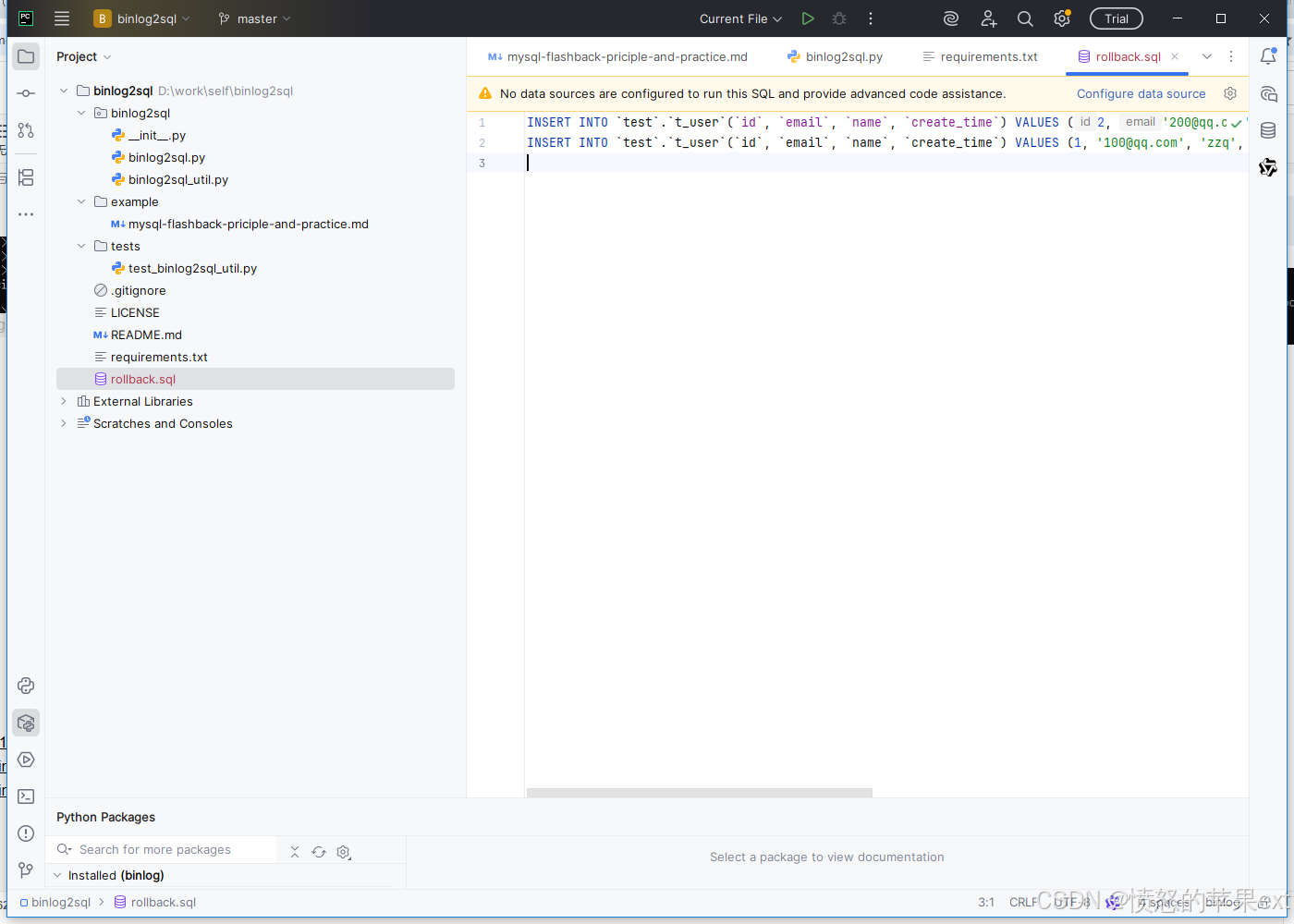Select .gitignore in project tree
1294x924 pixels.
(x=129, y=290)
